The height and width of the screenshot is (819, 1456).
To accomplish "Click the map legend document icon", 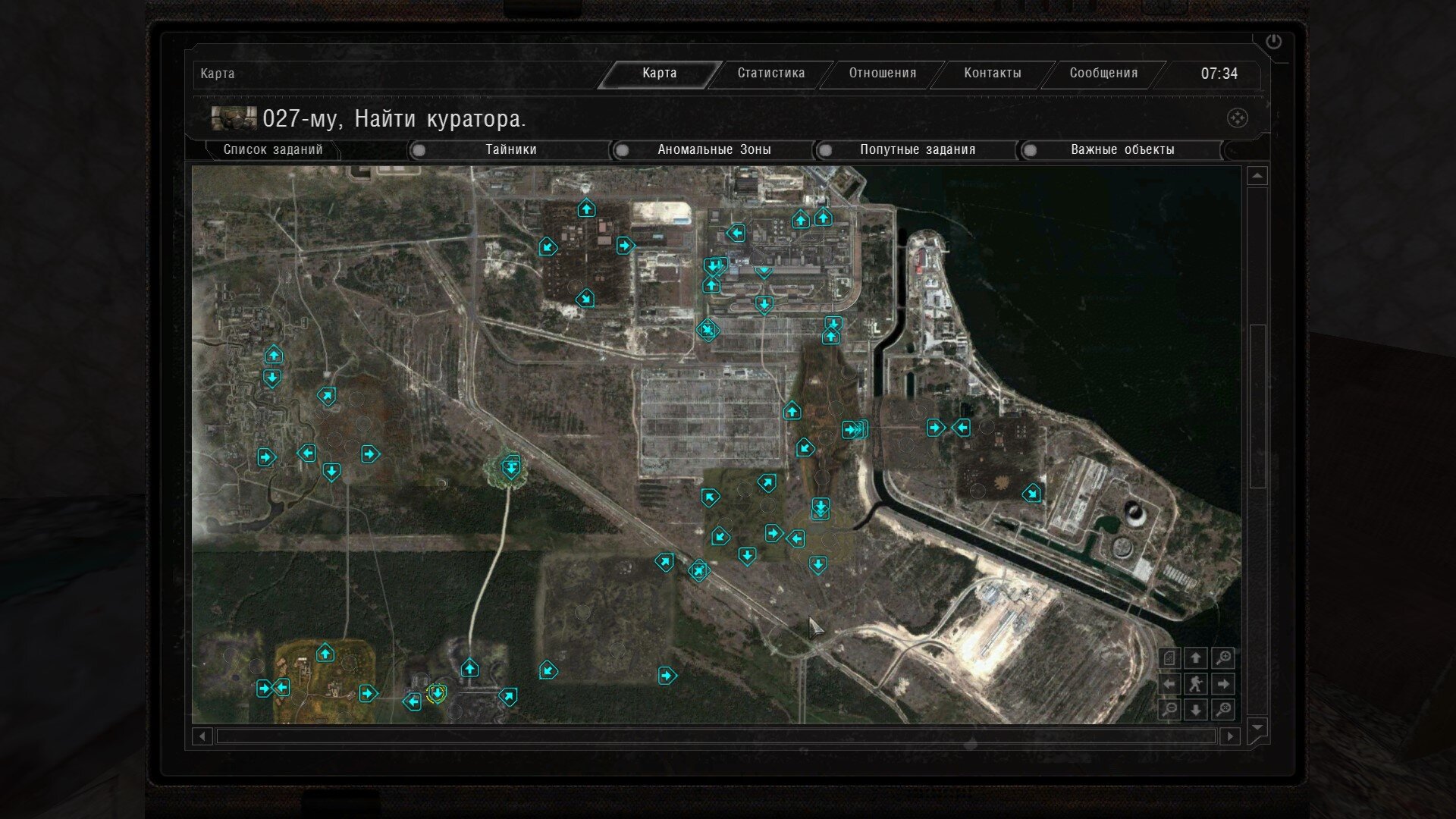I will (x=1169, y=658).
